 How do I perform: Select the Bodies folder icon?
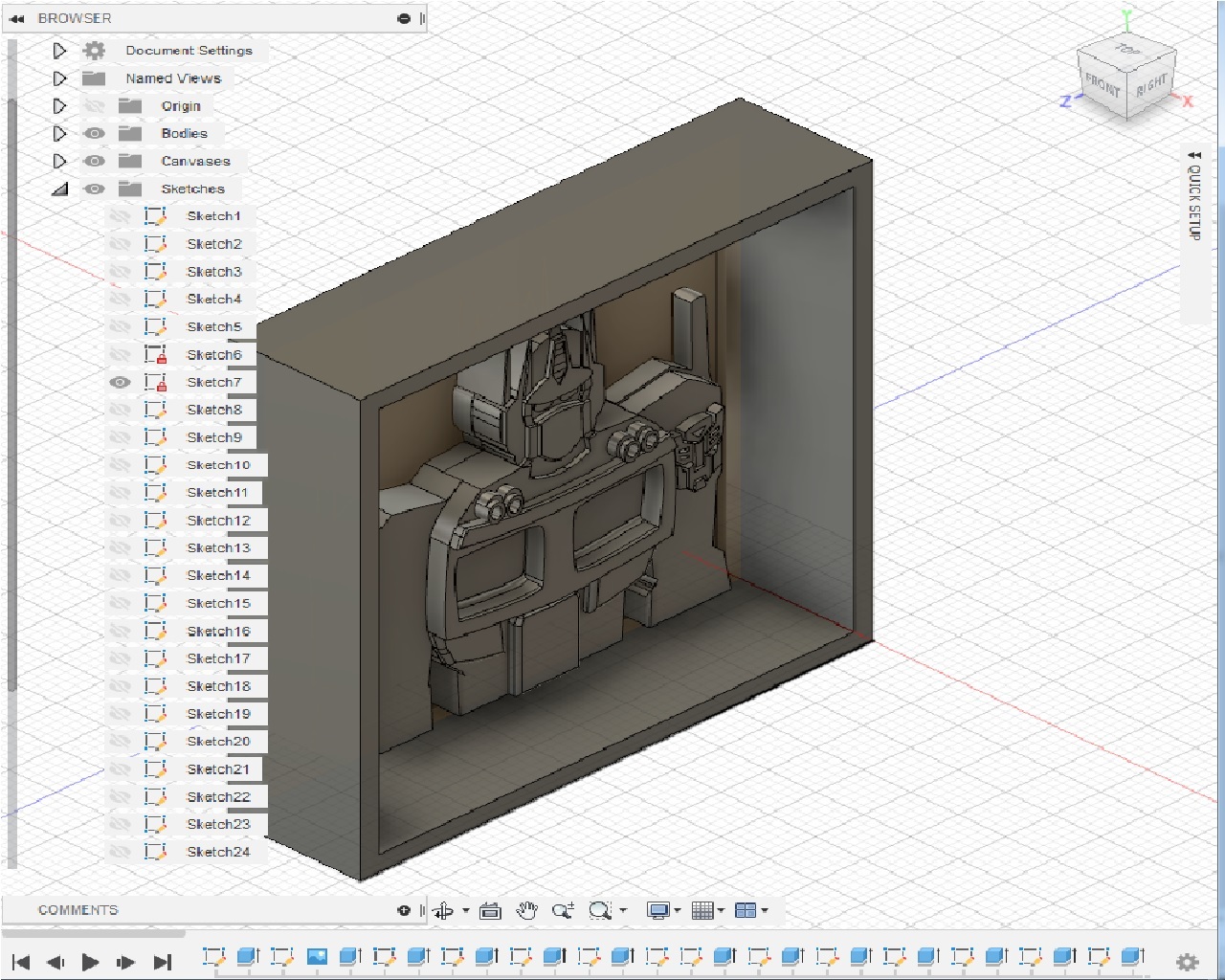pyautogui.click(x=130, y=134)
